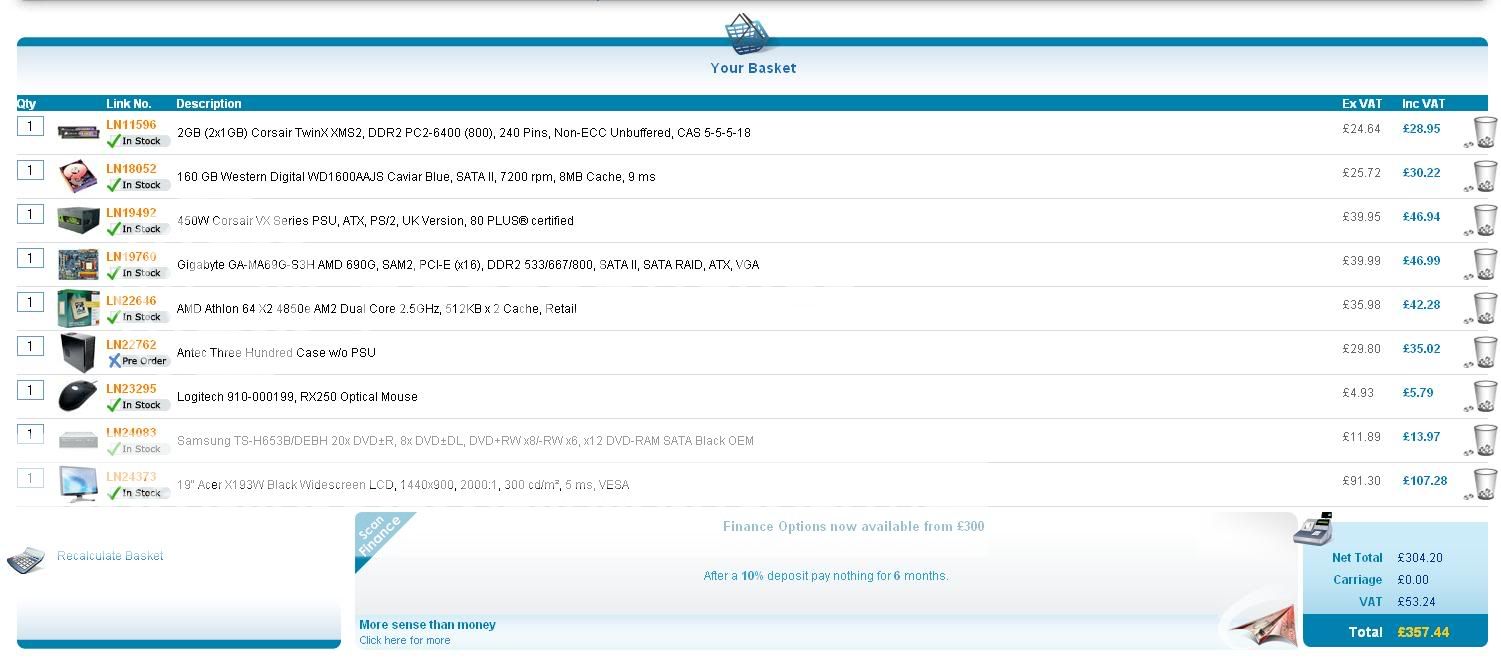Focus quantity field for Samsung DVD drive
The width and height of the screenshot is (1501, 659).
30,434
